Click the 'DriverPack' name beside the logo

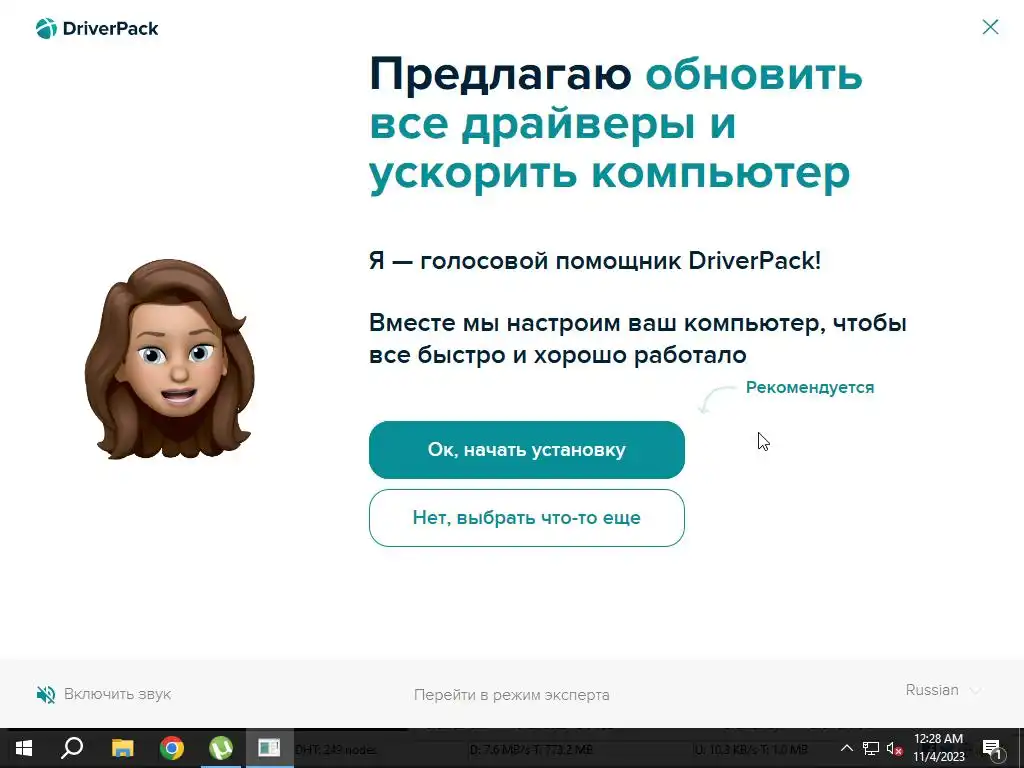(x=110, y=28)
